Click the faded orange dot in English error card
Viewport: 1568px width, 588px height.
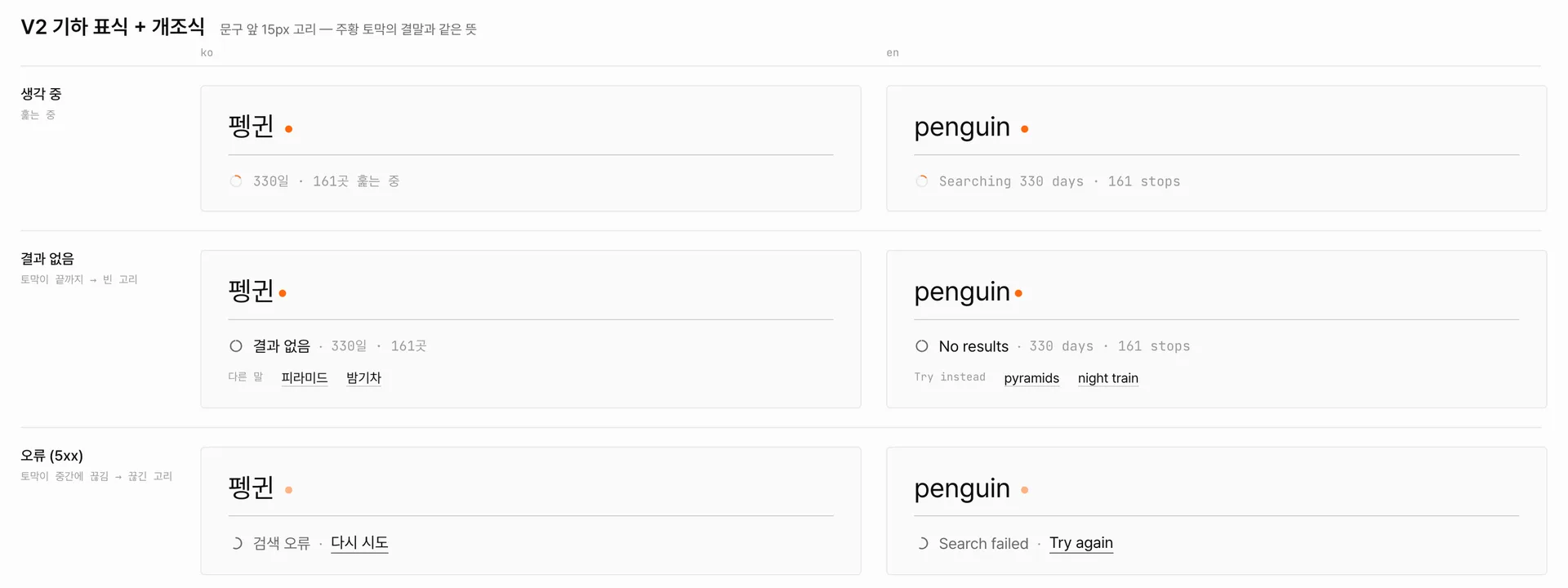1024,490
